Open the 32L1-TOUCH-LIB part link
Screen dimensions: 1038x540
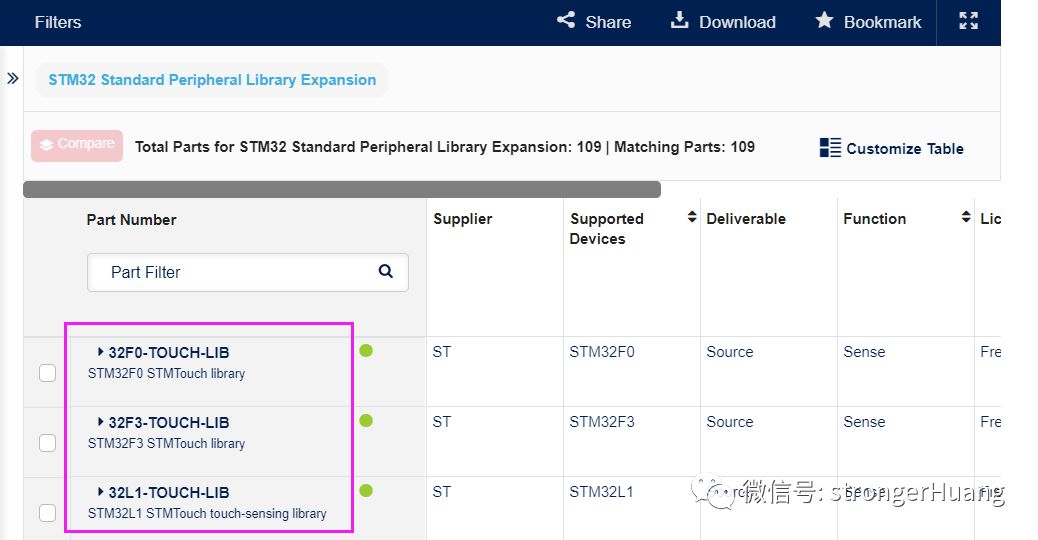(169, 493)
